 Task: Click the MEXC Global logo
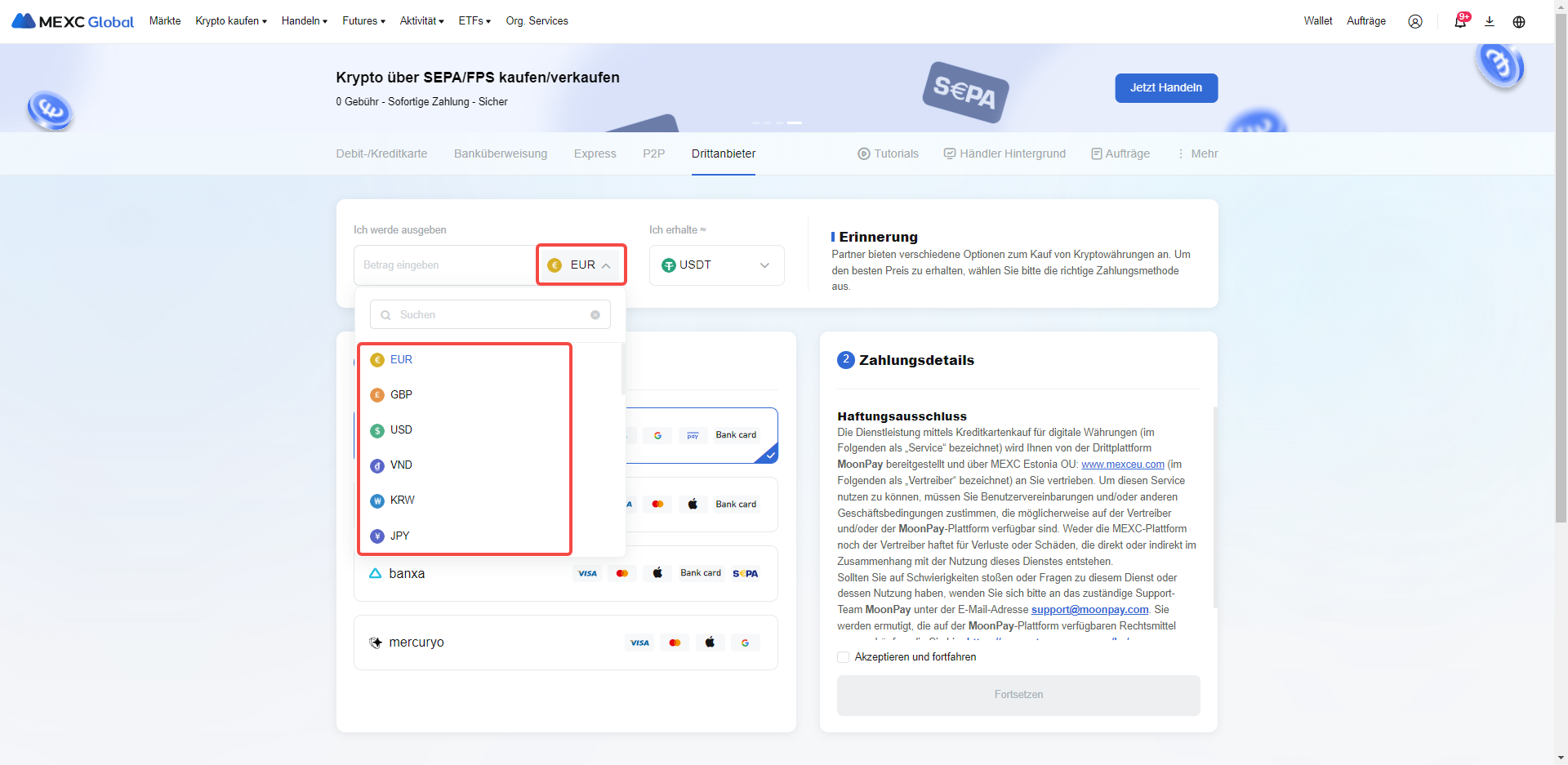[x=73, y=21]
